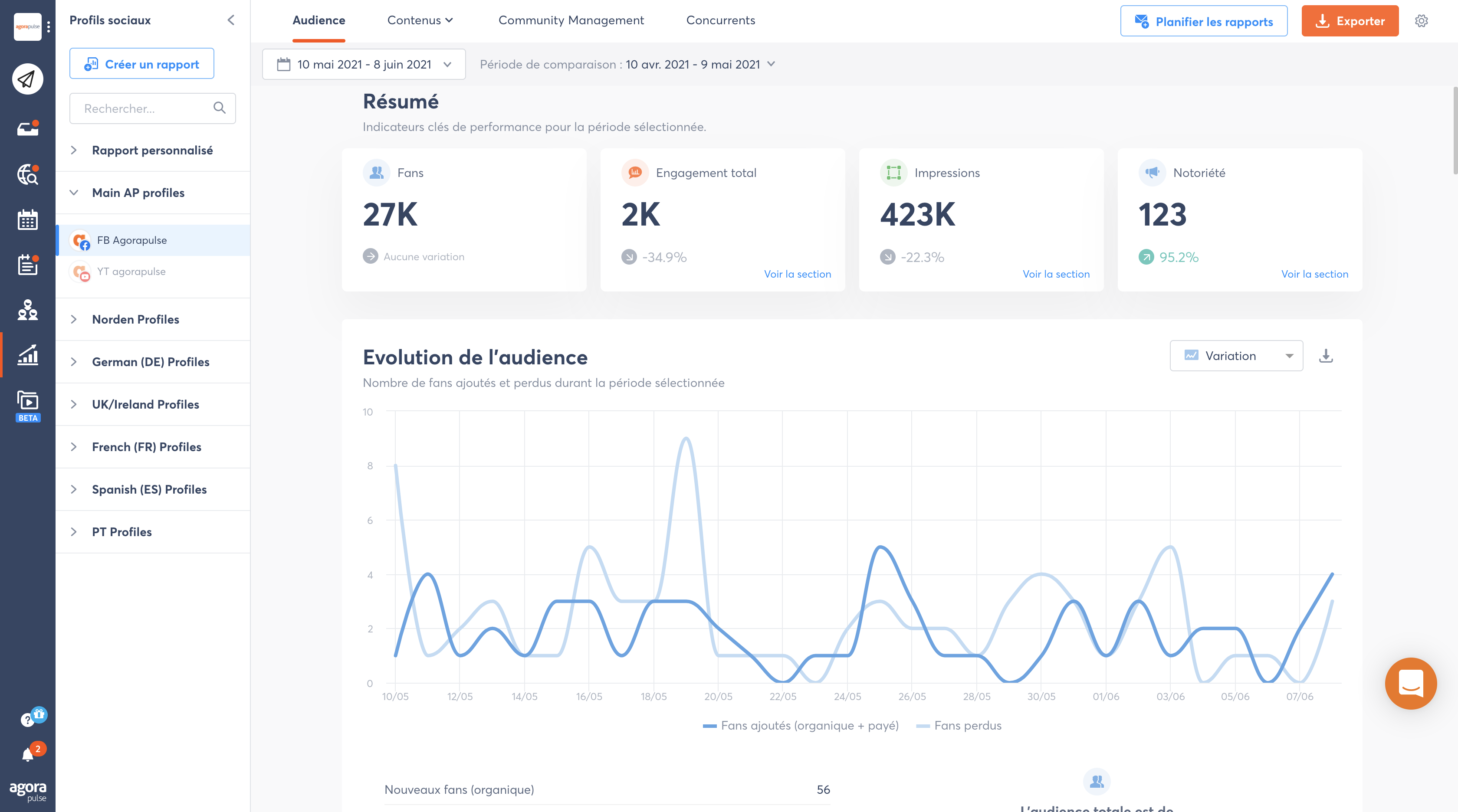This screenshot has width=1458, height=812.
Task: Toggle Fans ajoutés legend series
Action: [800, 725]
